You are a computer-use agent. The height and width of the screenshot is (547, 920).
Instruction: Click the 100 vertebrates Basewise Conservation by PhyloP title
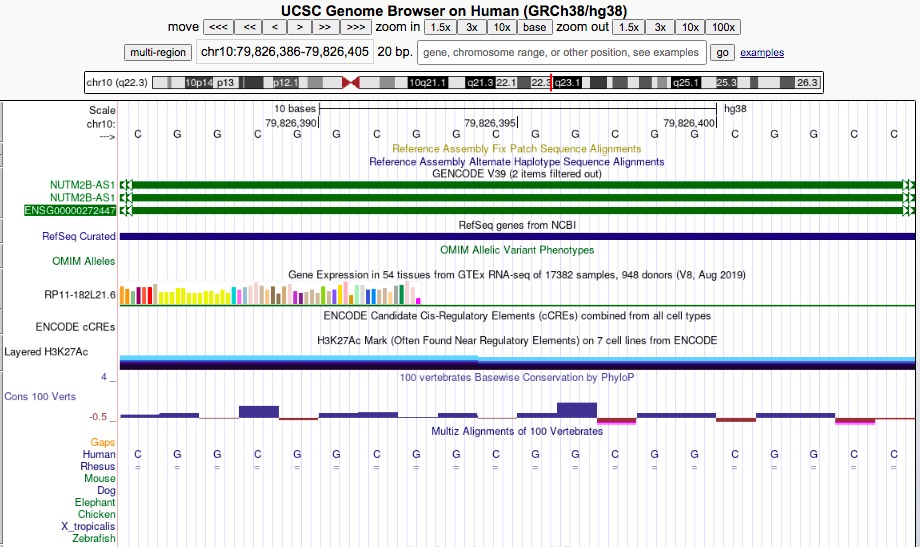point(516,377)
